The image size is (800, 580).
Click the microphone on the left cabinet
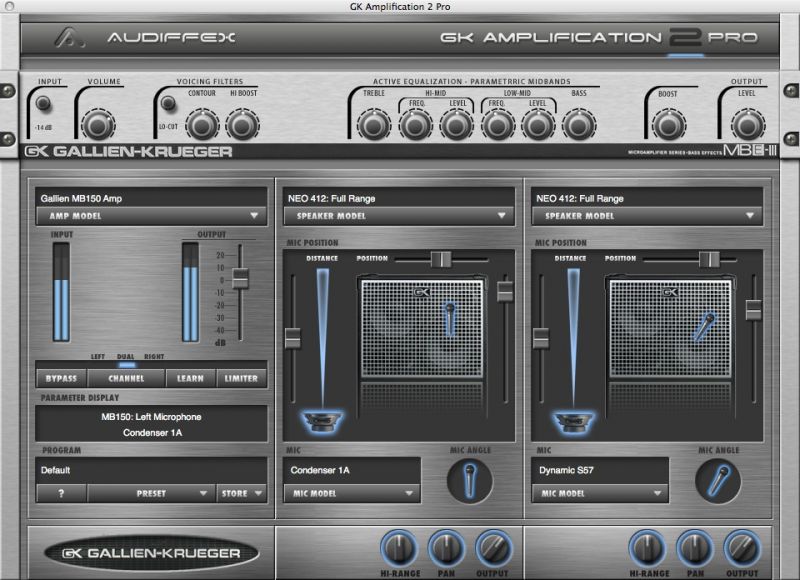pos(449,319)
